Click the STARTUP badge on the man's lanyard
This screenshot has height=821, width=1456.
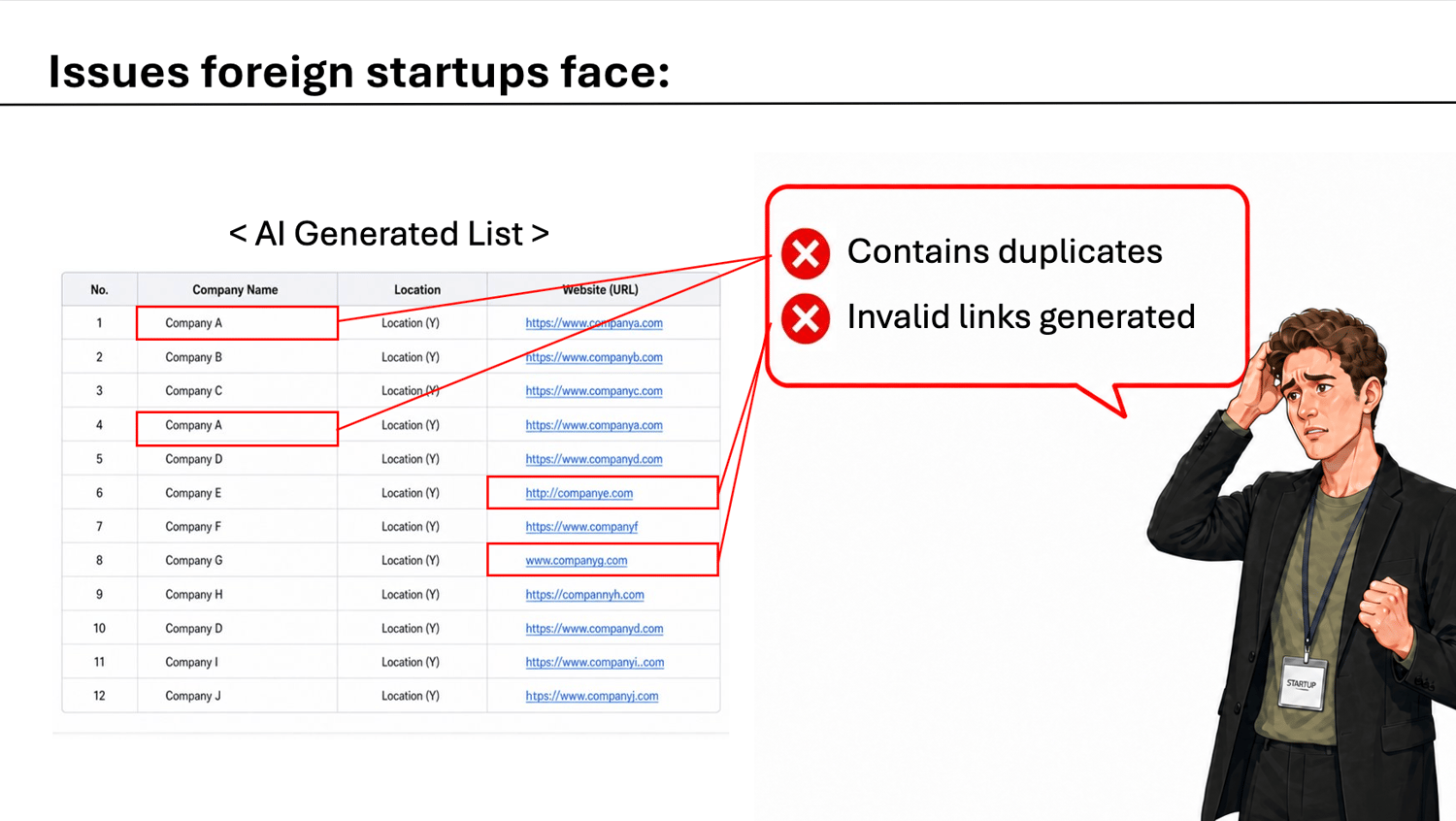(1303, 683)
